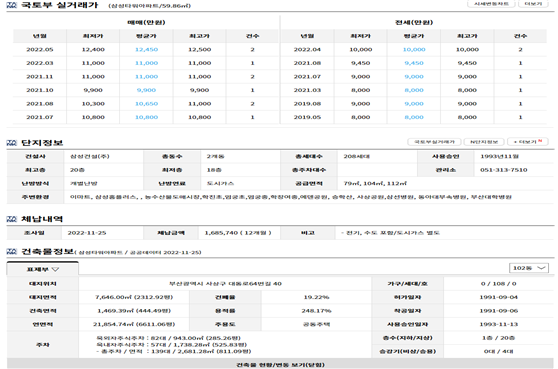Click the 대지위치 address 부산광역시 사상구
The width and height of the screenshot is (558, 369).
click(225, 284)
